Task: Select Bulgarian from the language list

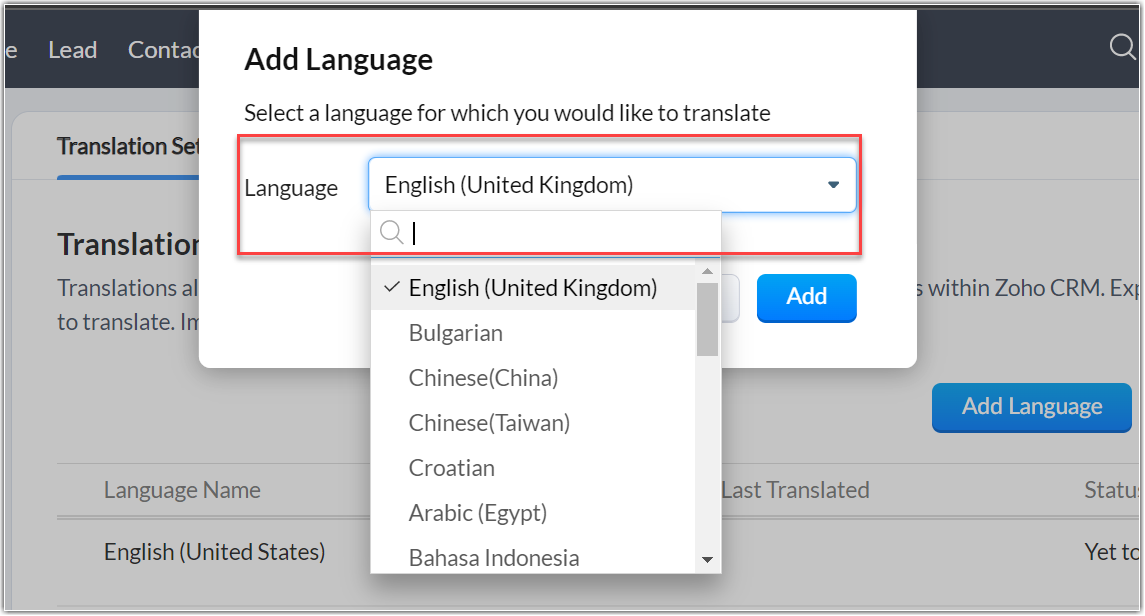Action: pyautogui.click(x=456, y=333)
